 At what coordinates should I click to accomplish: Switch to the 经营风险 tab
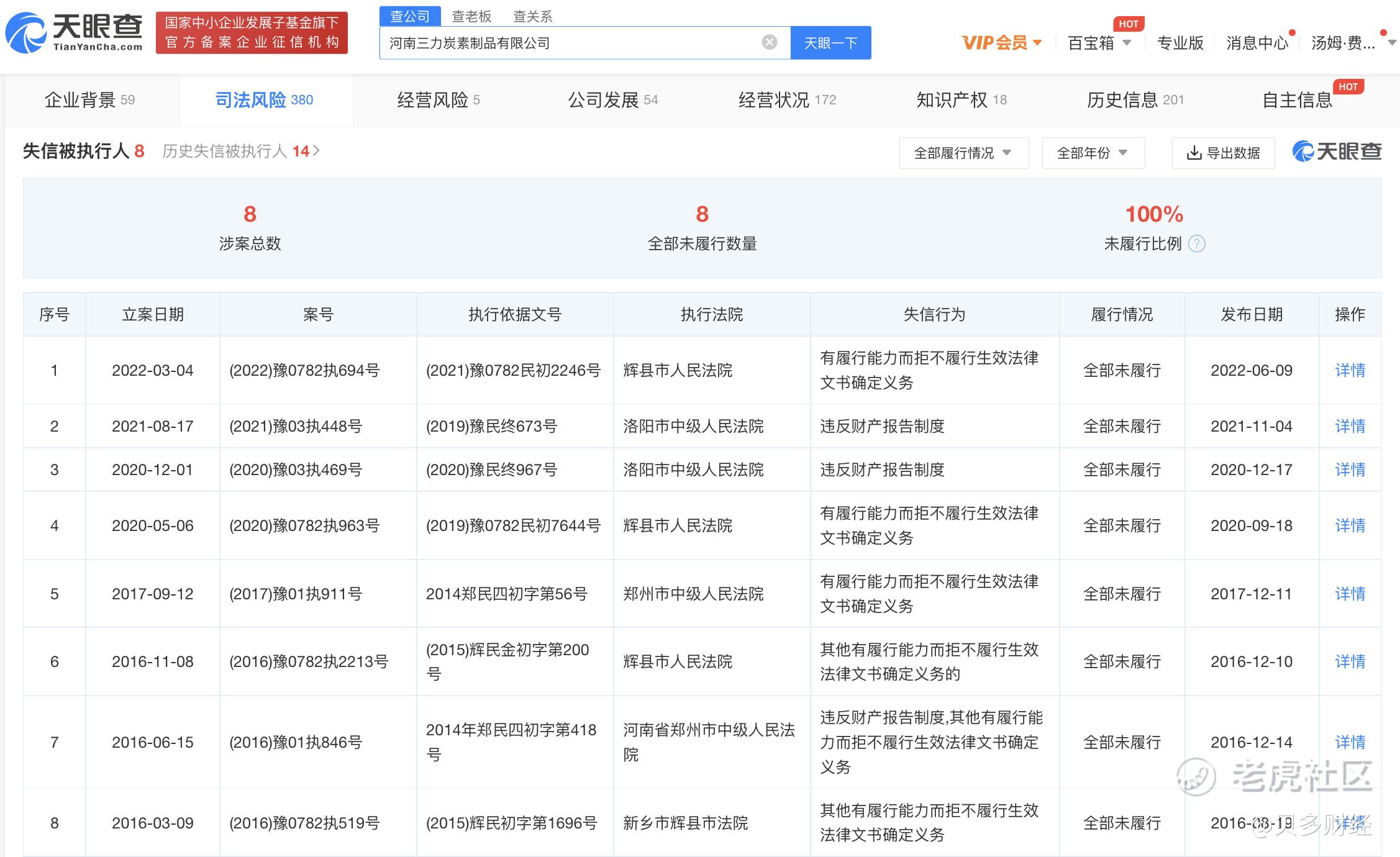[x=438, y=100]
